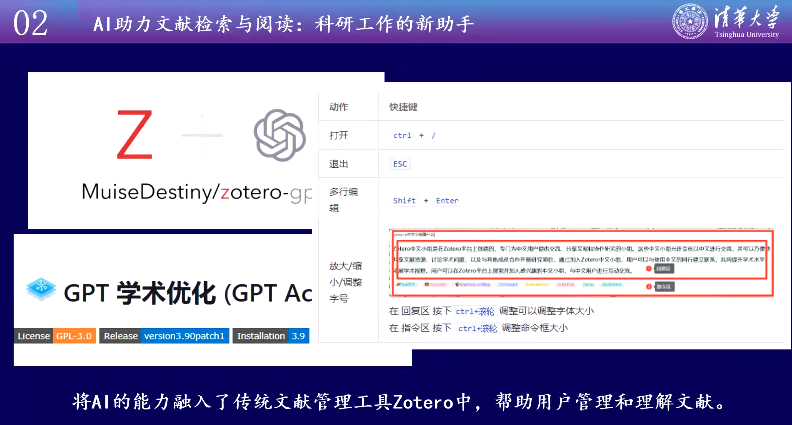Click the gray OpenAI knot logo
792x425 pixels.
[x=280, y=135]
